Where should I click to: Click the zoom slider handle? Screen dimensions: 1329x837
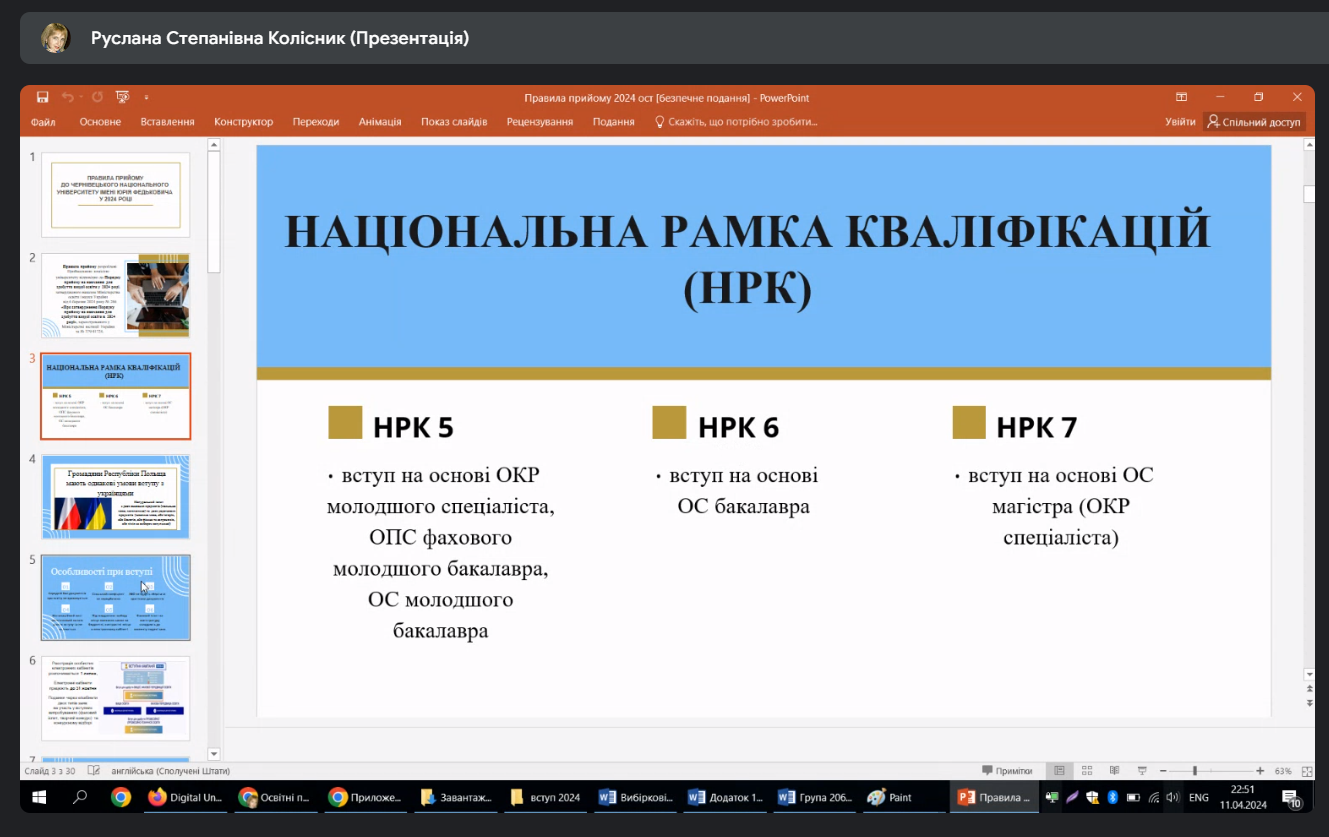(x=1195, y=771)
